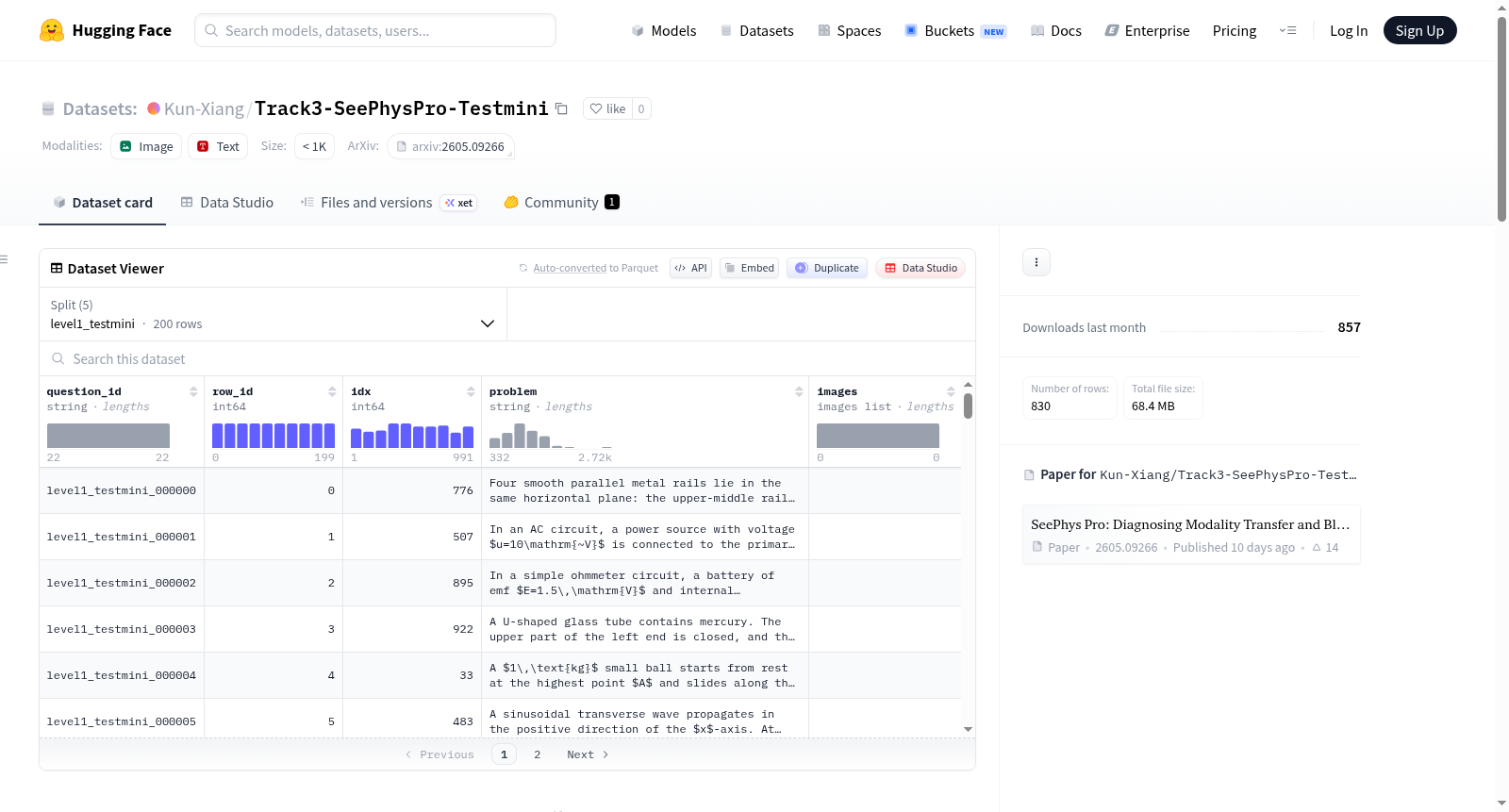The width and height of the screenshot is (1509, 812).
Task: Click the problem length histogram
Action: [551, 436]
